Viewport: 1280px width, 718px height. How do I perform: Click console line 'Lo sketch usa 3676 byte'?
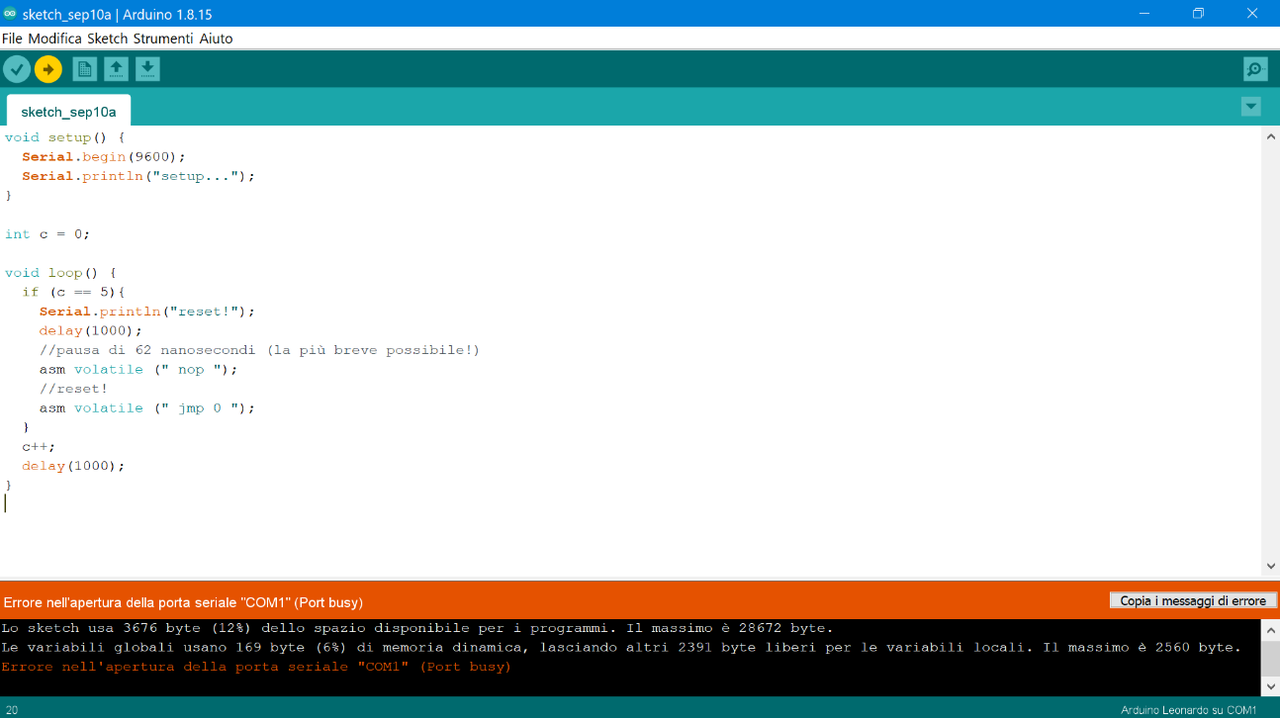click(x=417, y=628)
